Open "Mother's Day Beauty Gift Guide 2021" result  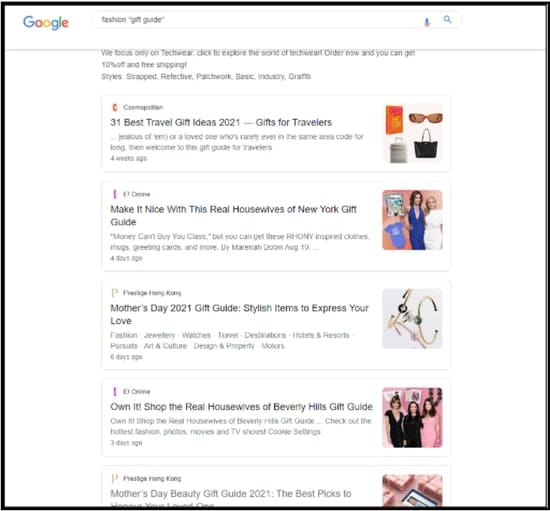pos(231,499)
